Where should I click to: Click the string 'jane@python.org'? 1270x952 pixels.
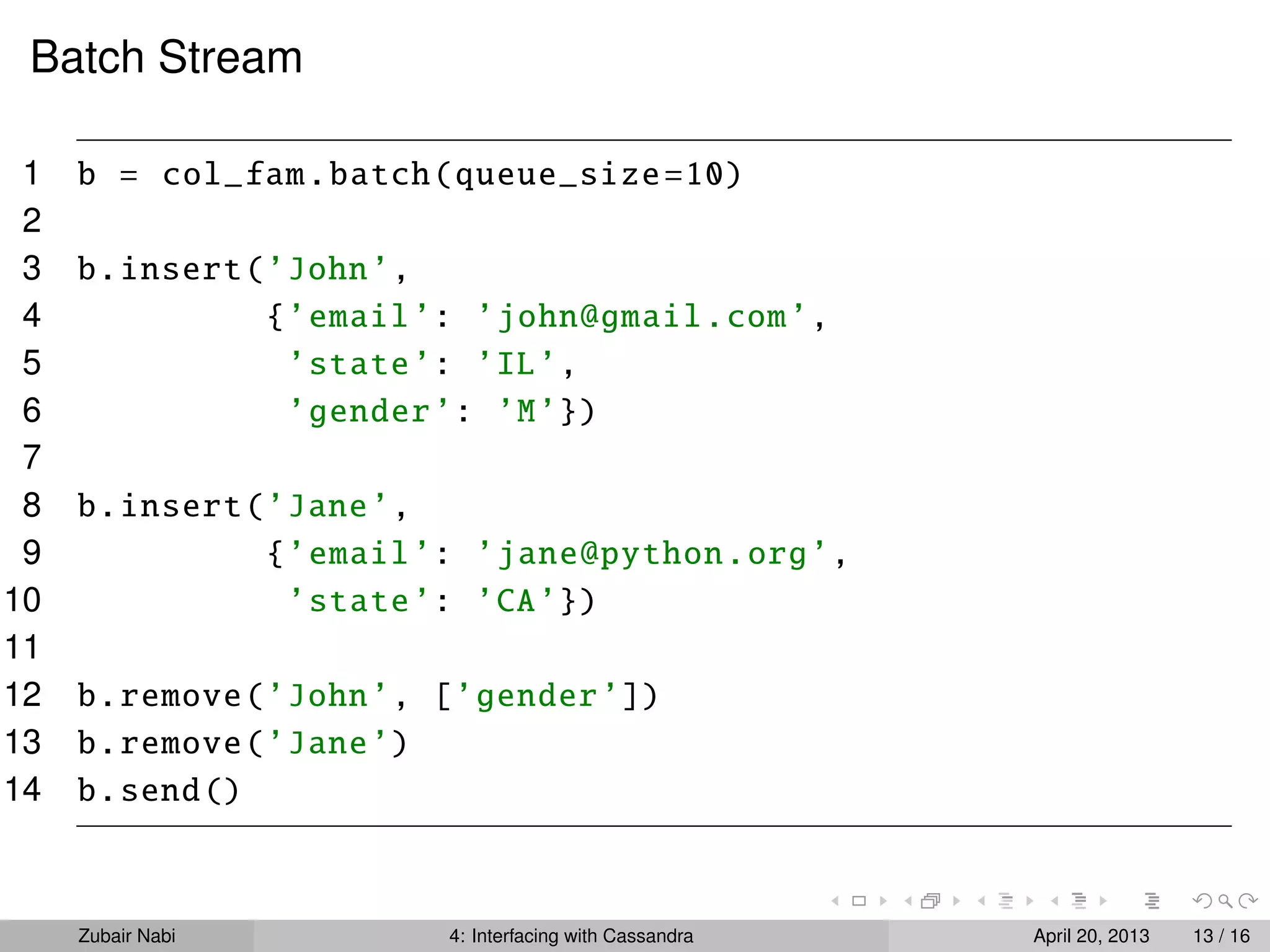[652, 554]
